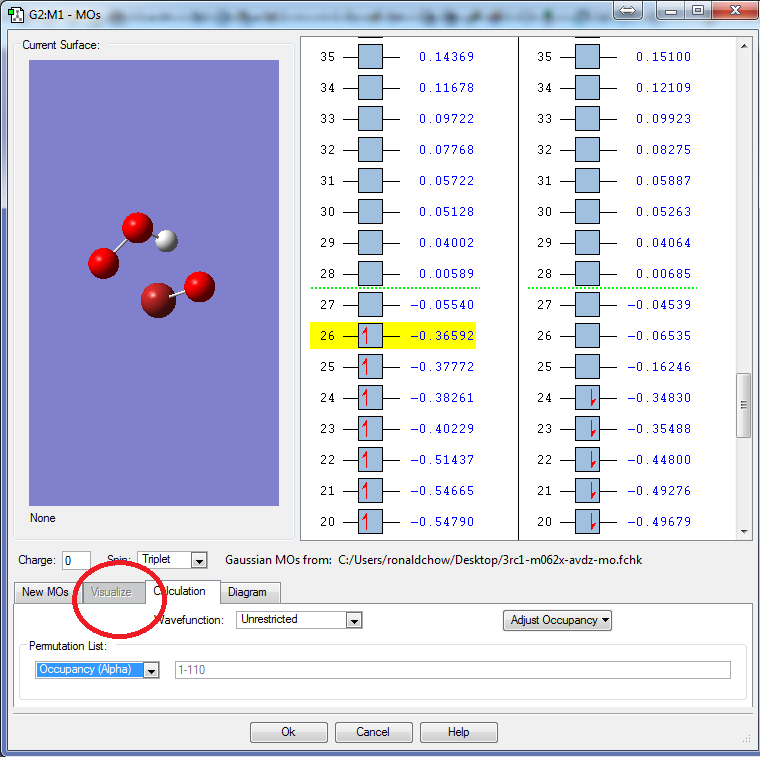Toggle alpha orbital 20 occupancy box

pyautogui.click(x=370, y=521)
